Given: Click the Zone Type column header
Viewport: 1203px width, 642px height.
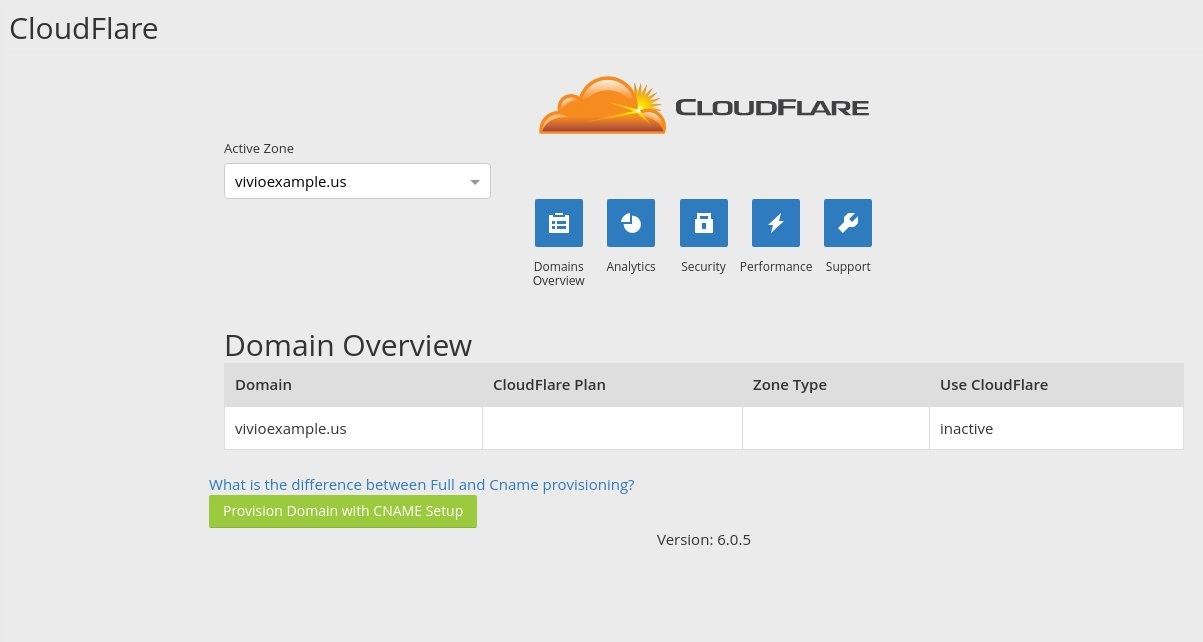Looking at the screenshot, I should tap(789, 385).
